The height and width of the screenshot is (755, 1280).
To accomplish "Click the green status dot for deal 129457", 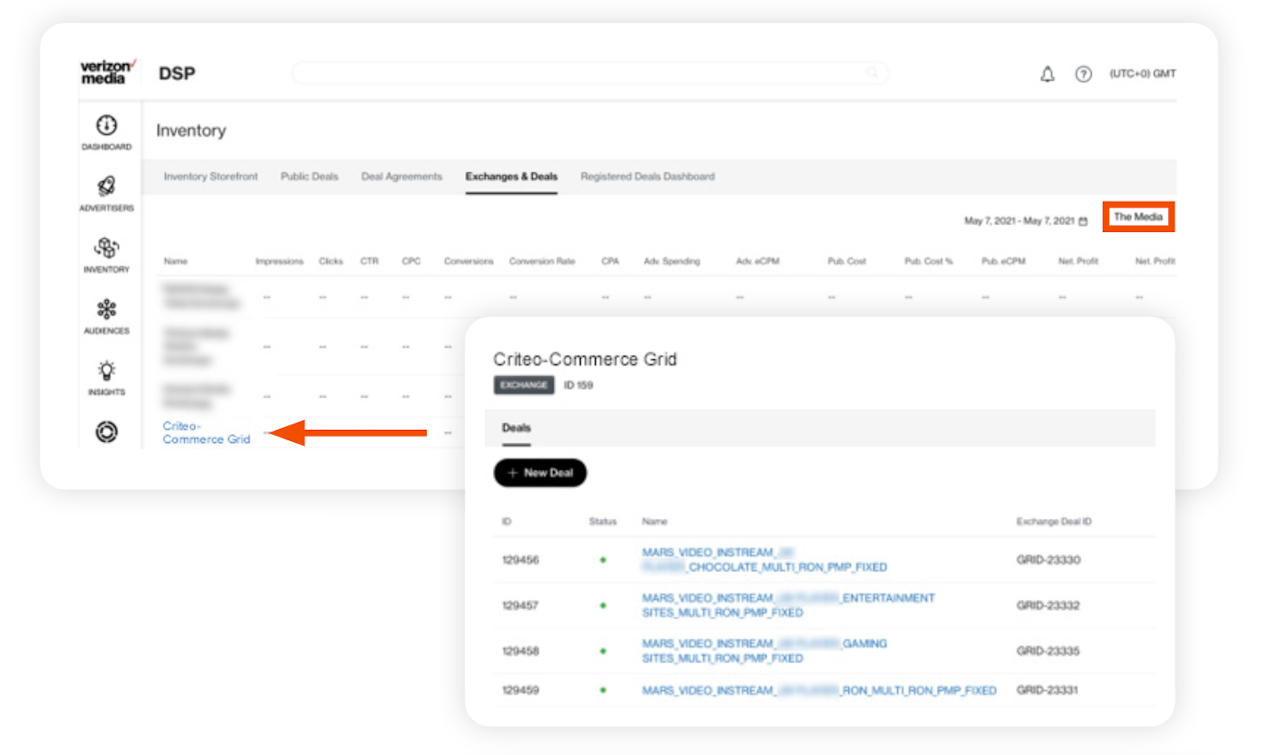I will (x=603, y=605).
